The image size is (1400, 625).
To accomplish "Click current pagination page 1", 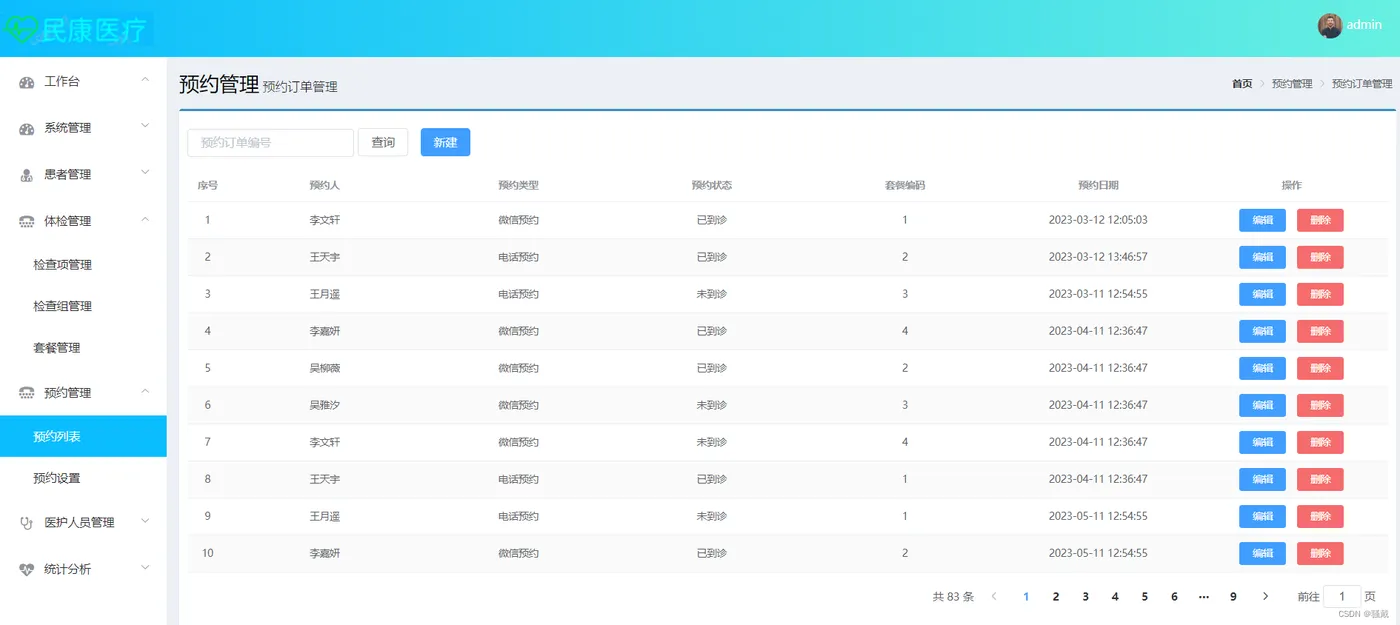I will 1026,597.
